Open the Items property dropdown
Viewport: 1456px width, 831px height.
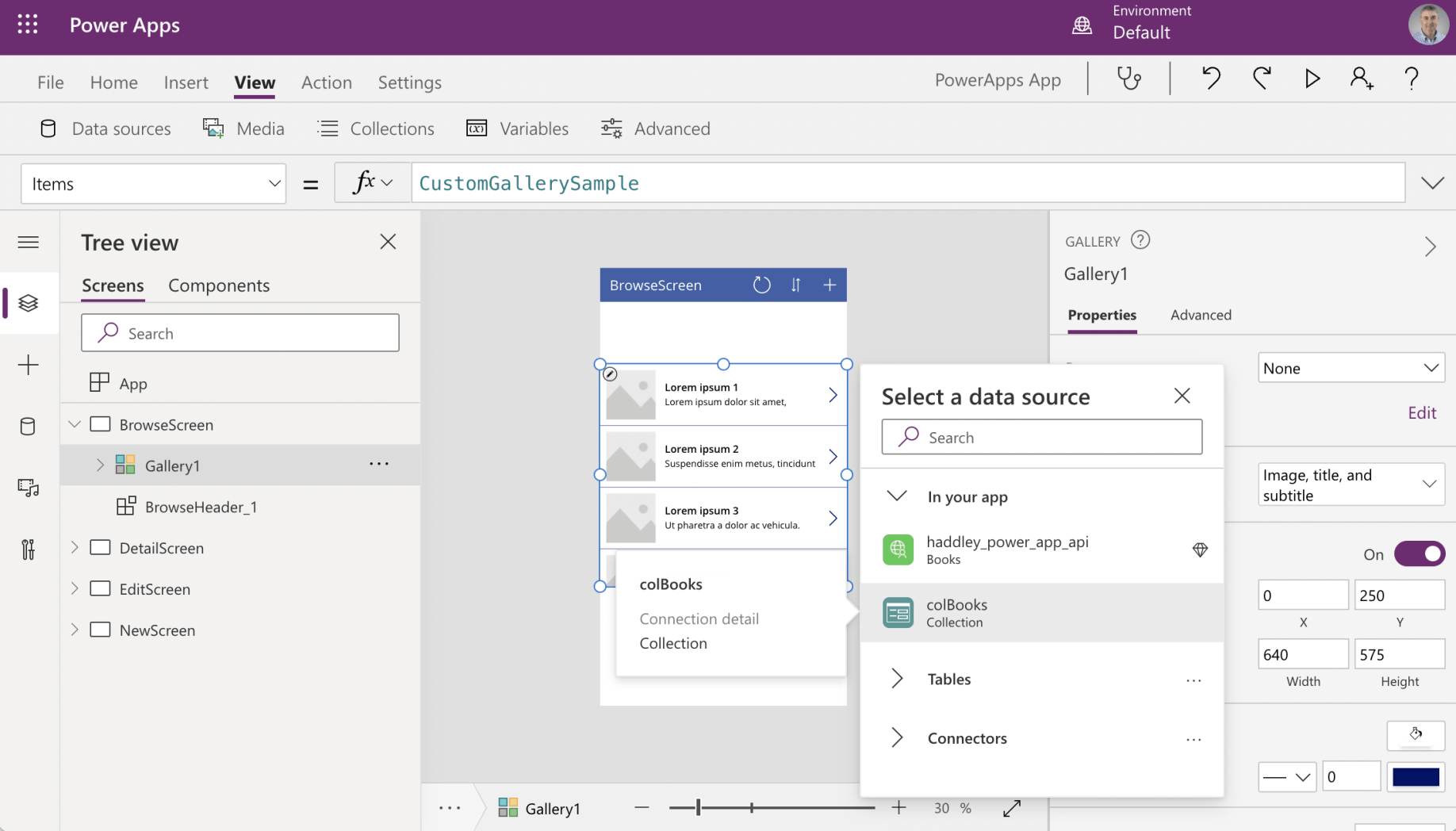pos(153,184)
